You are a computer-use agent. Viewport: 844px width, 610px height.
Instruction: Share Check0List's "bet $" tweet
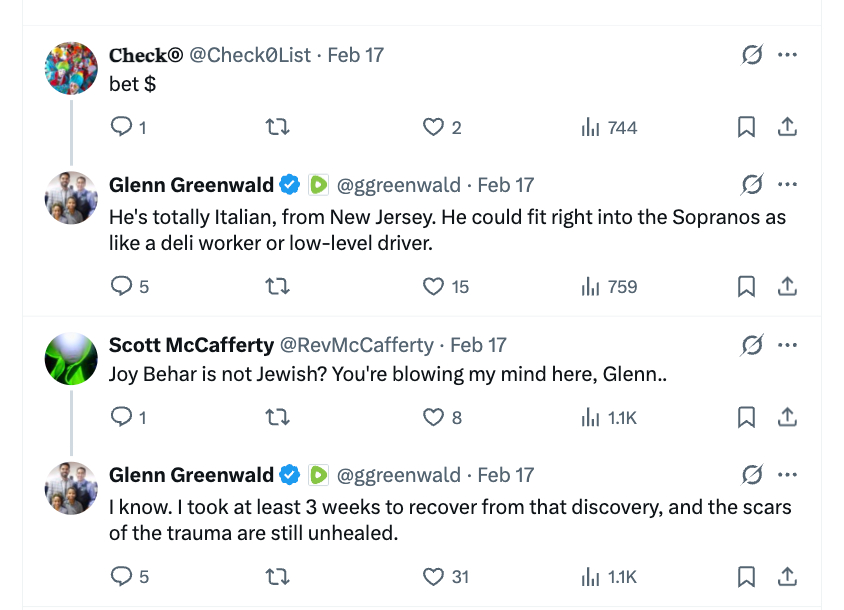787,127
